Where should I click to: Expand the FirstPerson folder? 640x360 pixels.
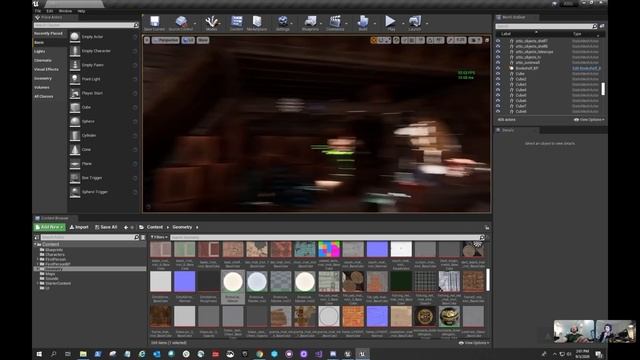point(38,259)
